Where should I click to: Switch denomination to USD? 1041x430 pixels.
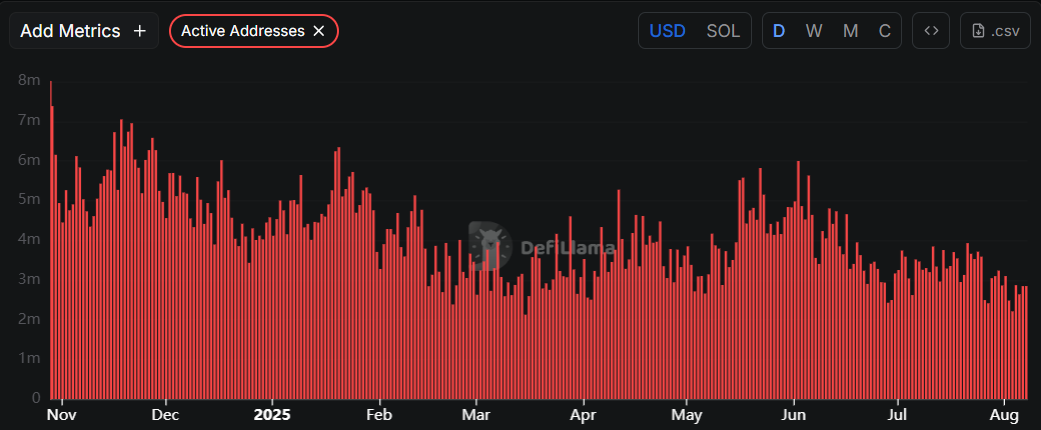tap(667, 31)
